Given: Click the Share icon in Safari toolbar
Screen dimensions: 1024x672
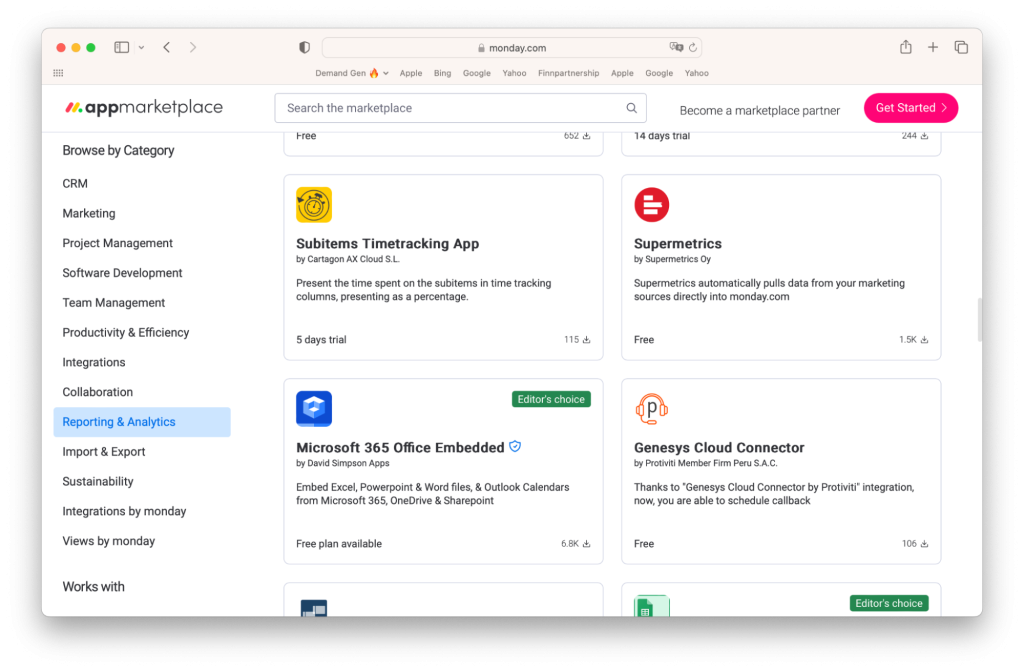Looking at the screenshot, I should pyautogui.click(x=906, y=47).
